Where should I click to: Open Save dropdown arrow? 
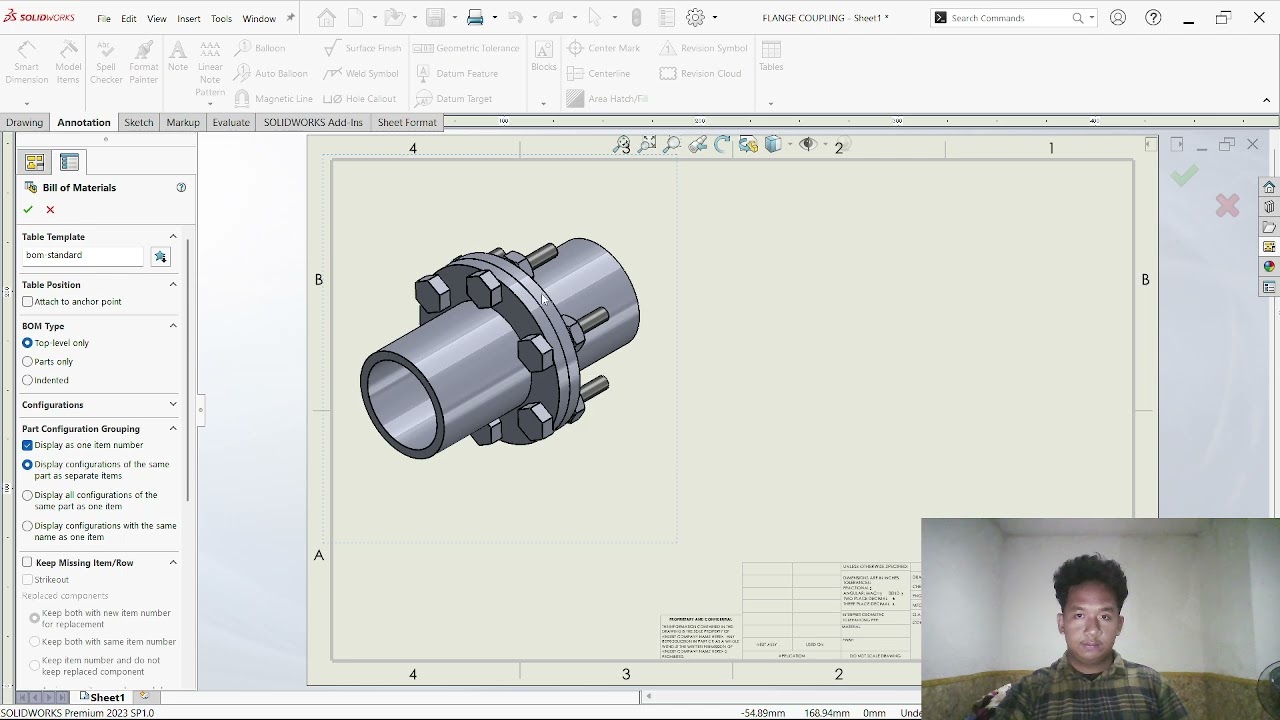click(453, 17)
